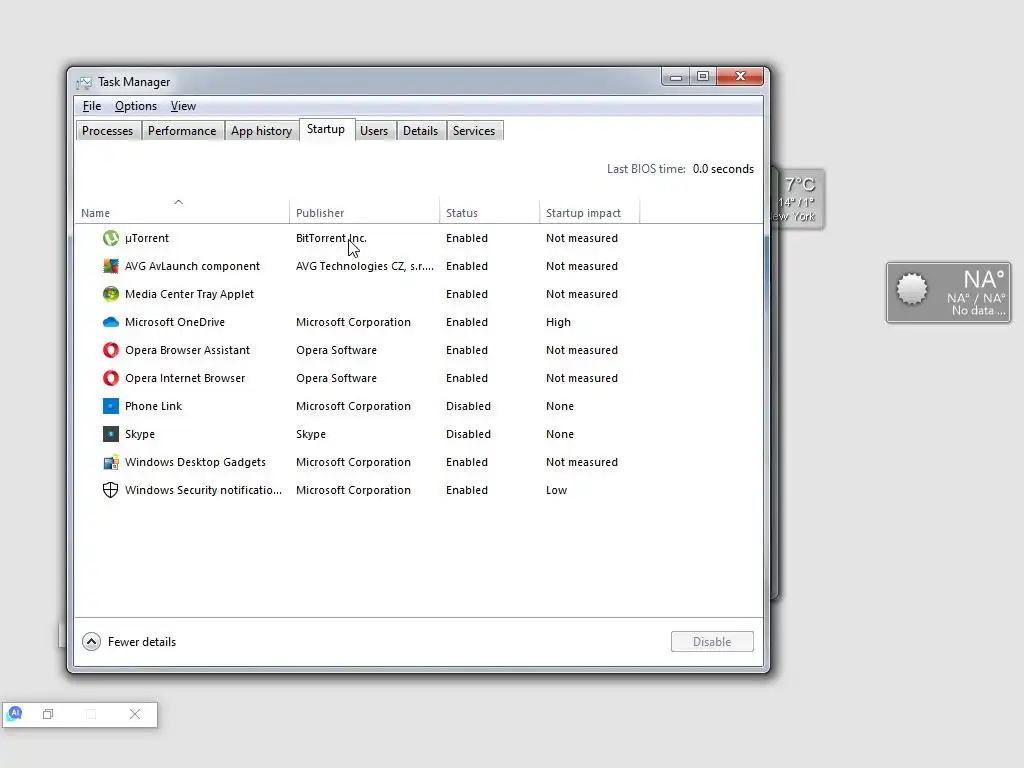The image size is (1024, 768).
Task: Switch to the Users tab
Action: pyautogui.click(x=374, y=131)
